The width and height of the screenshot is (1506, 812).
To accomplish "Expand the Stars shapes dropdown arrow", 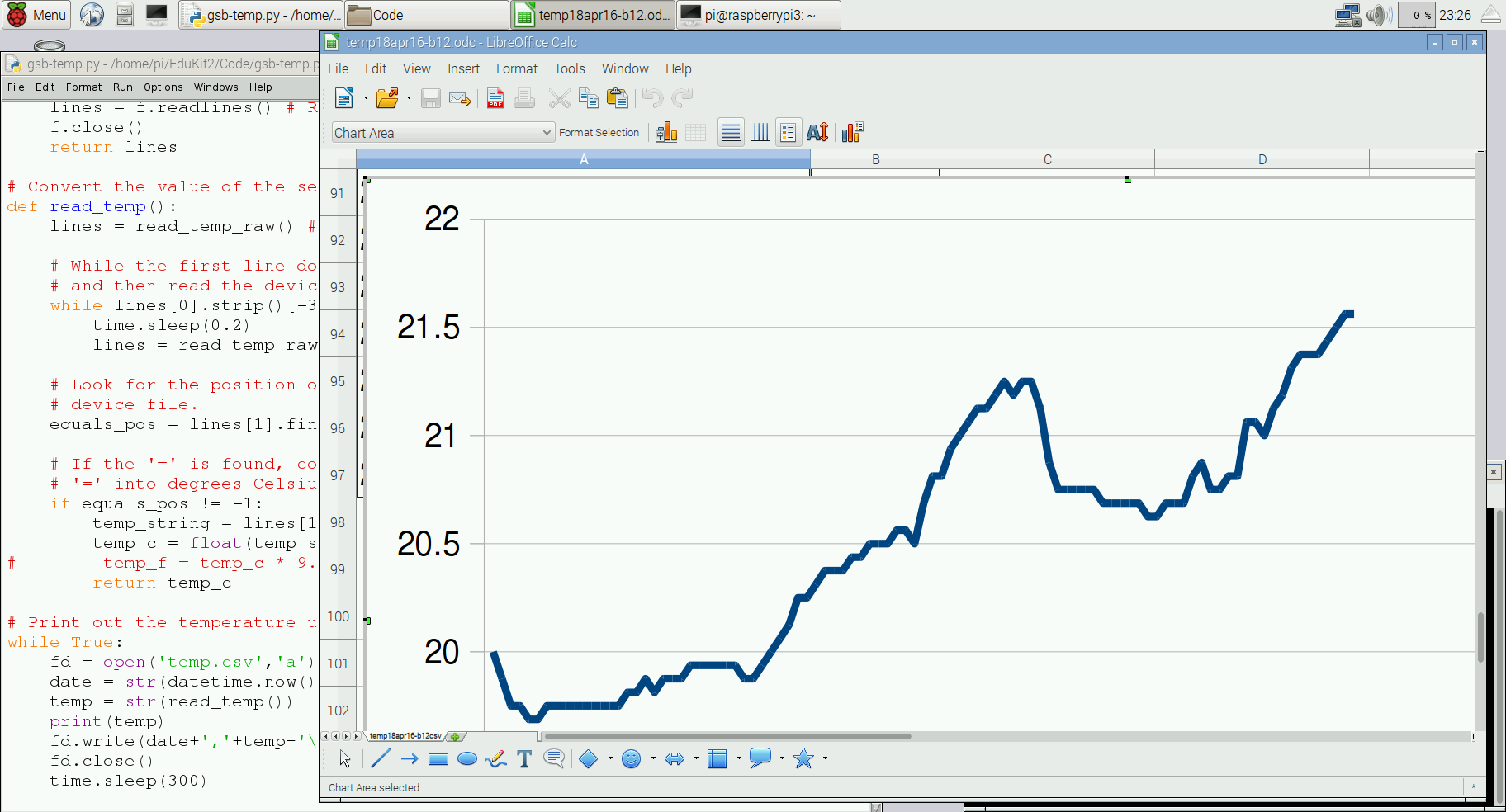I will coord(825,759).
